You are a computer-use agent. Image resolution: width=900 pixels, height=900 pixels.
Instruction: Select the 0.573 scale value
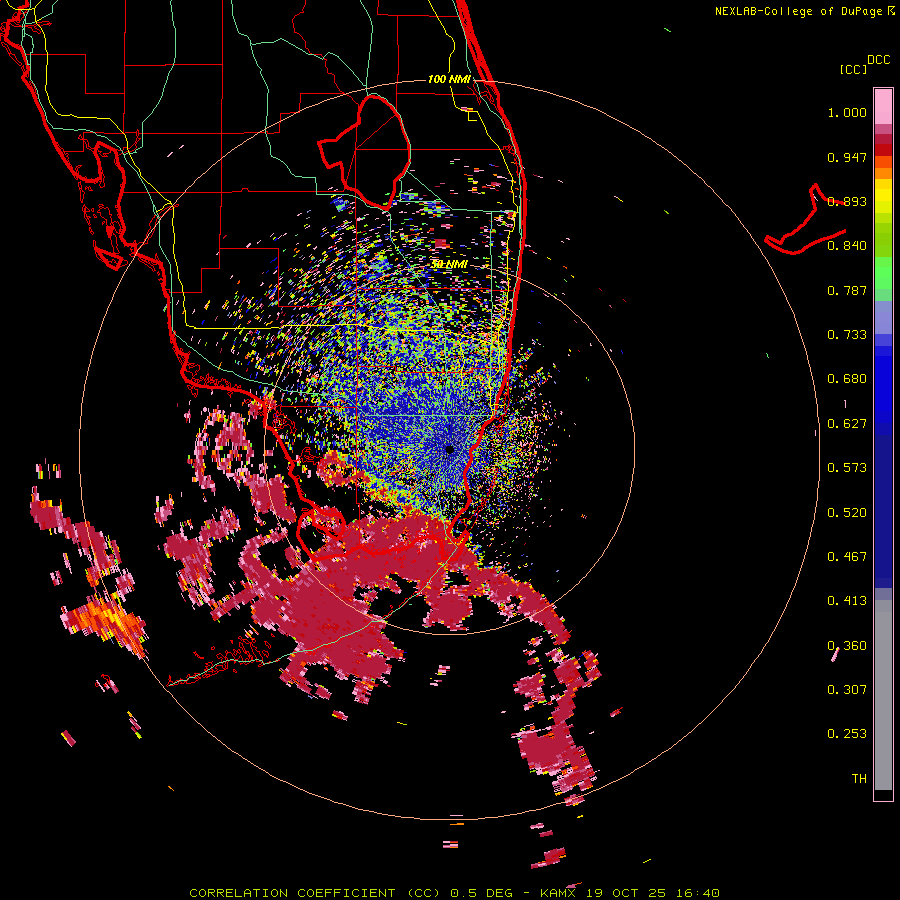tap(847, 468)
